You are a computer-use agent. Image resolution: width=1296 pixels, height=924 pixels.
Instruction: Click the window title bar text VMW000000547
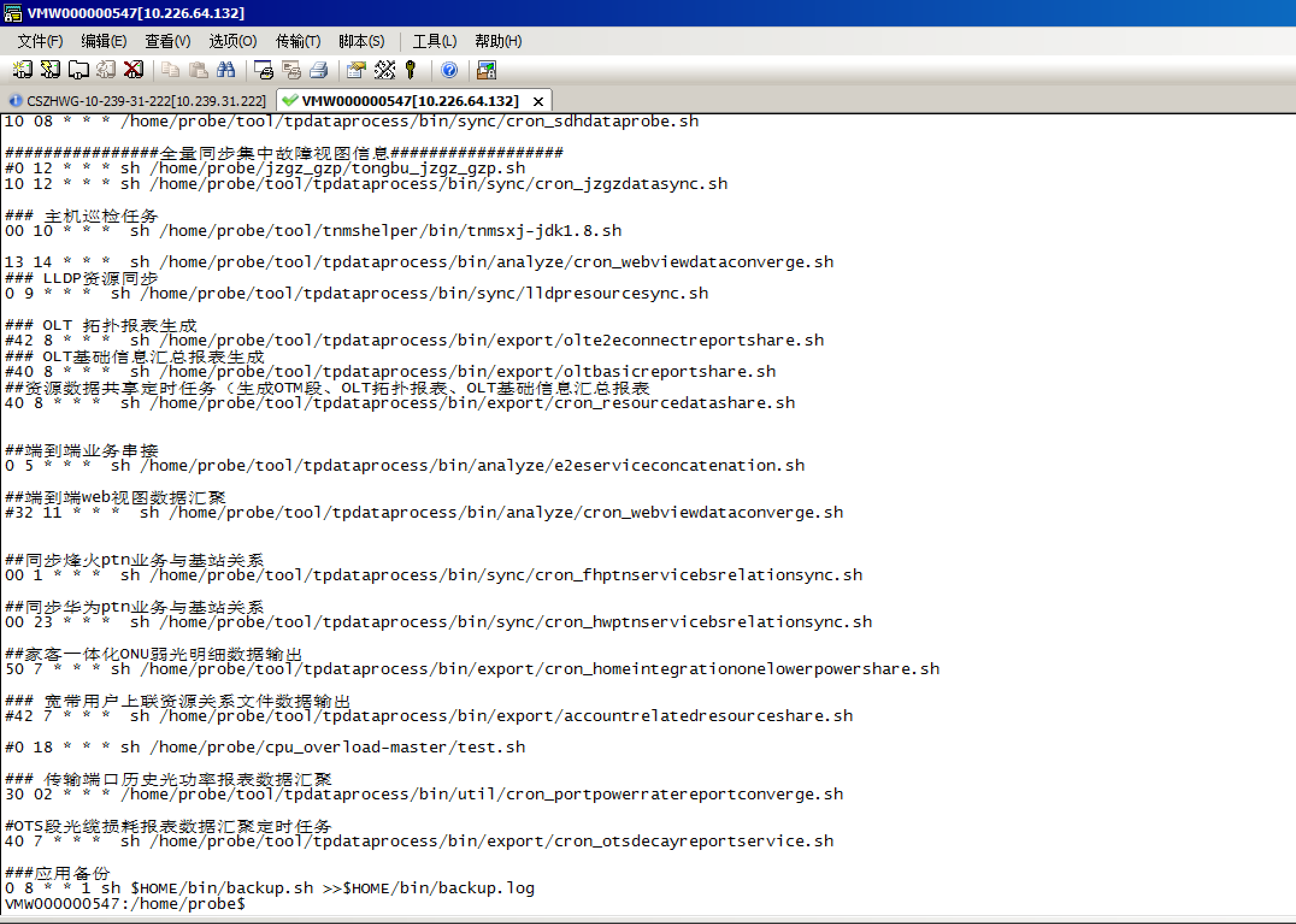(136, 13)
